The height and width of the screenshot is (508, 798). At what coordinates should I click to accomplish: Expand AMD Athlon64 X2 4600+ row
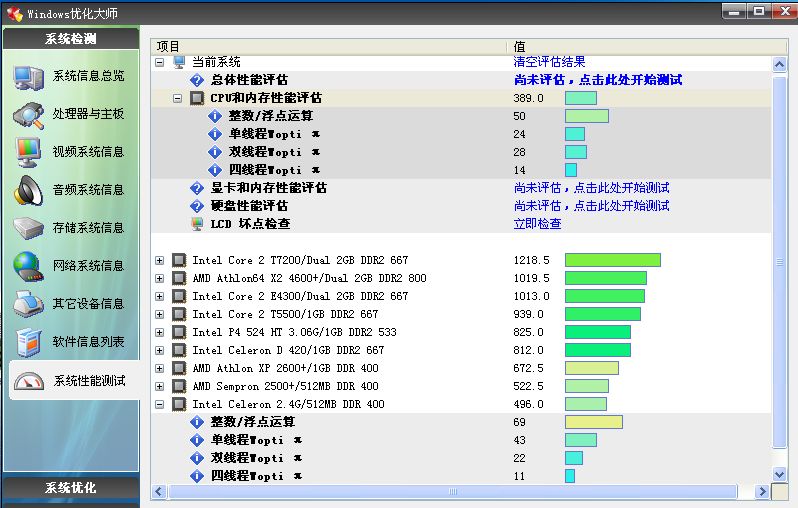coord(160,278)
